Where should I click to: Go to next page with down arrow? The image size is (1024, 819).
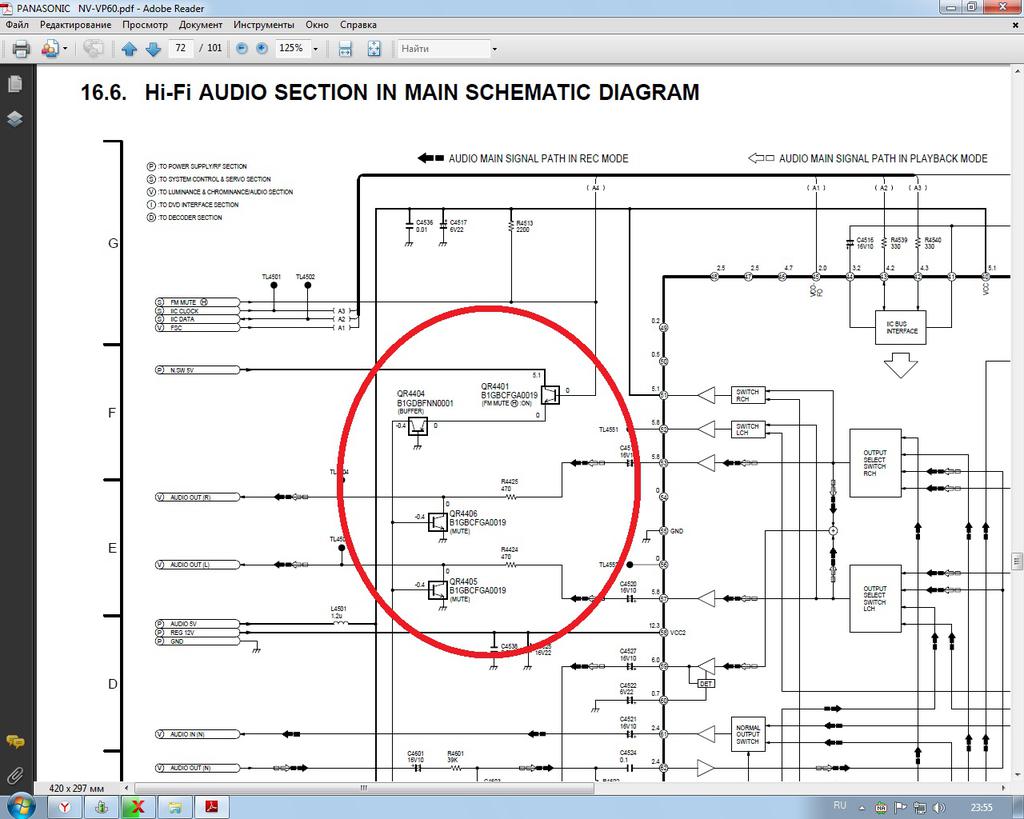(153, 48)
